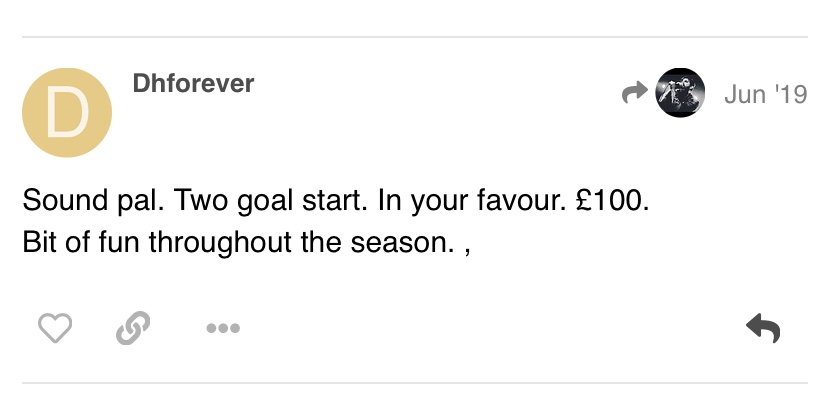Show more actions with the ellipsis icon
The image size is (828, 407).
click(223, 328)
